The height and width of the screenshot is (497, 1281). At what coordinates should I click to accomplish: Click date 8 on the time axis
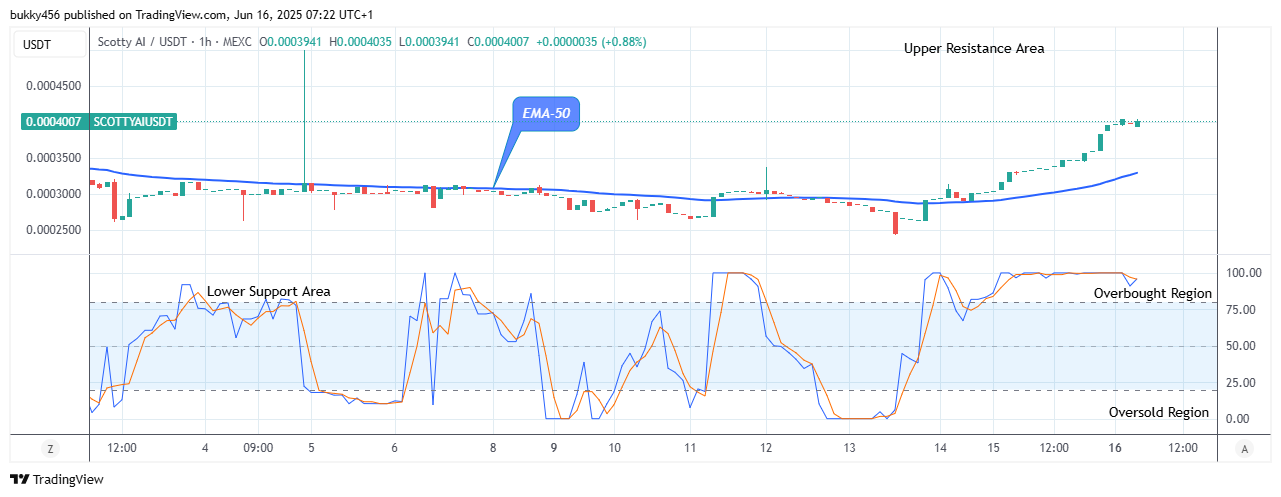[x=493, y=448]
